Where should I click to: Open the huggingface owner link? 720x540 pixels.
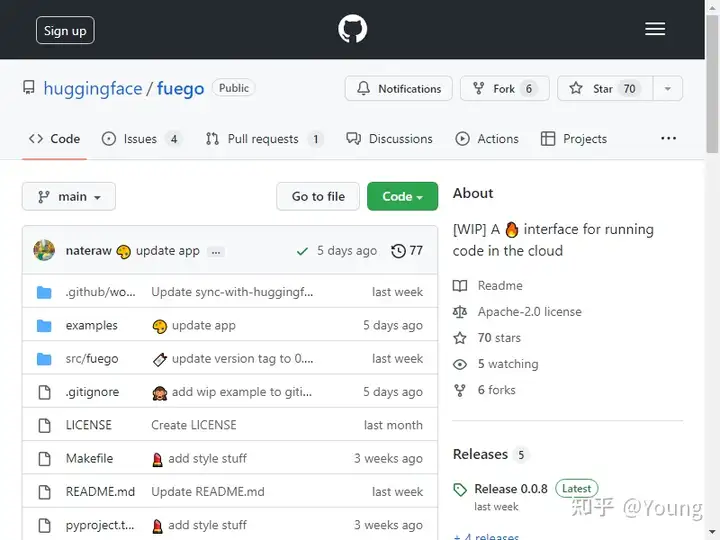[x=93, y=88]
